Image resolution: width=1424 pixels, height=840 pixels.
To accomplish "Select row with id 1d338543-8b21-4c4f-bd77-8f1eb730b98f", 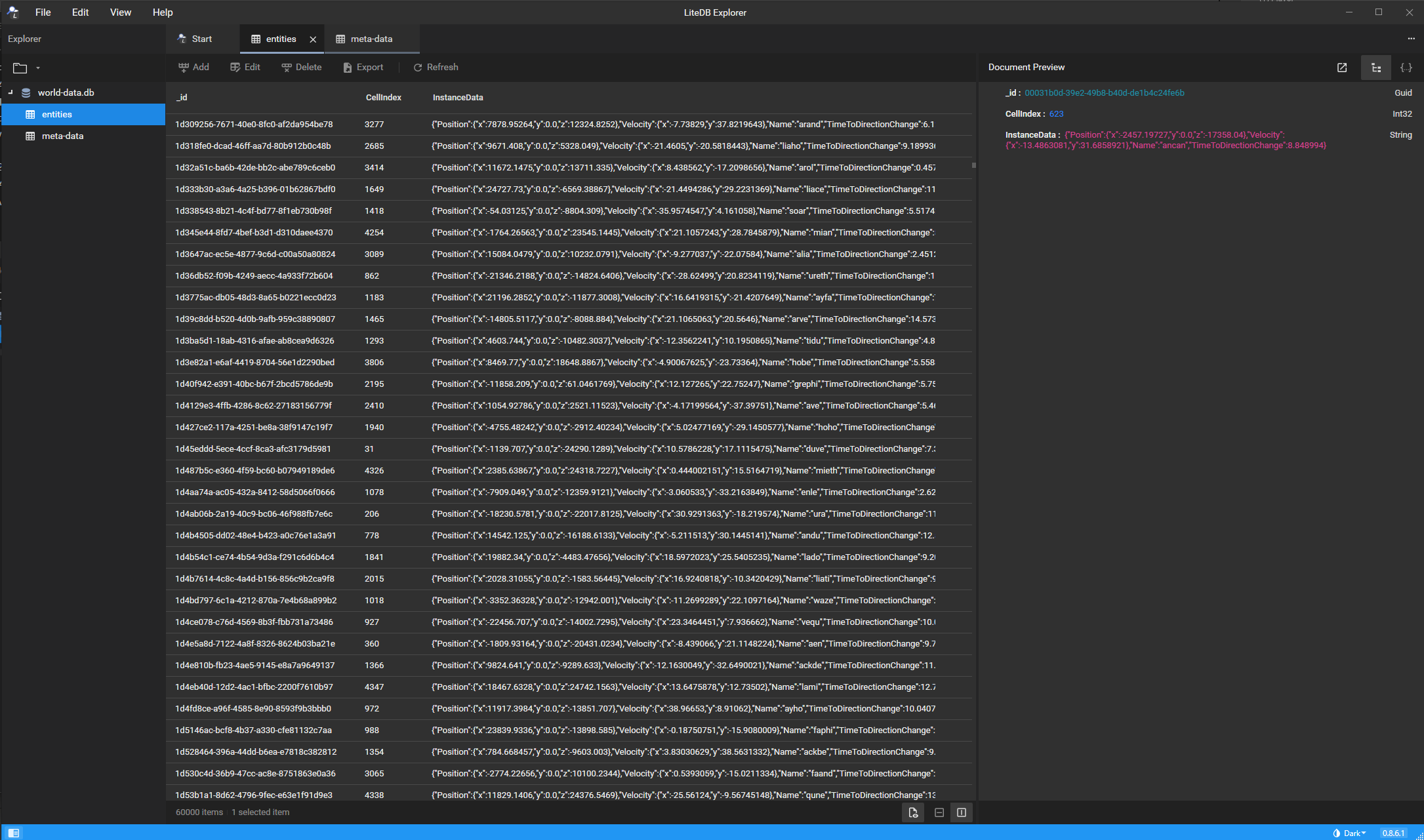I will point(569,210).
